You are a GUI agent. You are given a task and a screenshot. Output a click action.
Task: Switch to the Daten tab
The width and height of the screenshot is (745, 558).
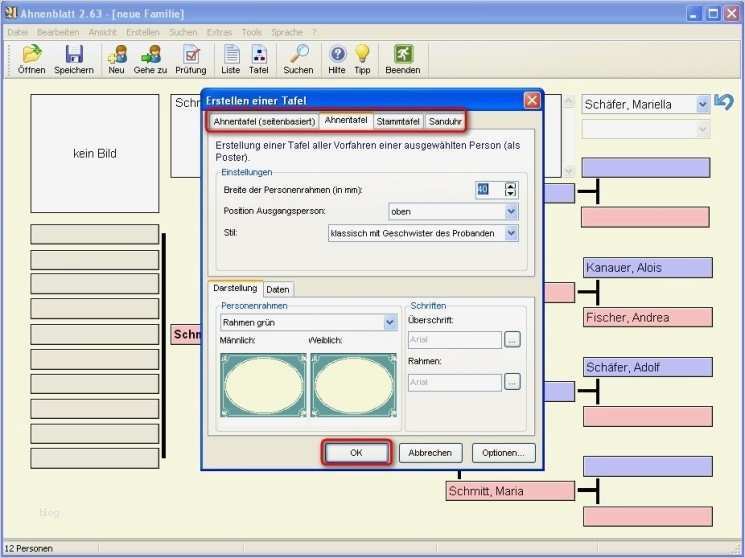tap(278, 289)
